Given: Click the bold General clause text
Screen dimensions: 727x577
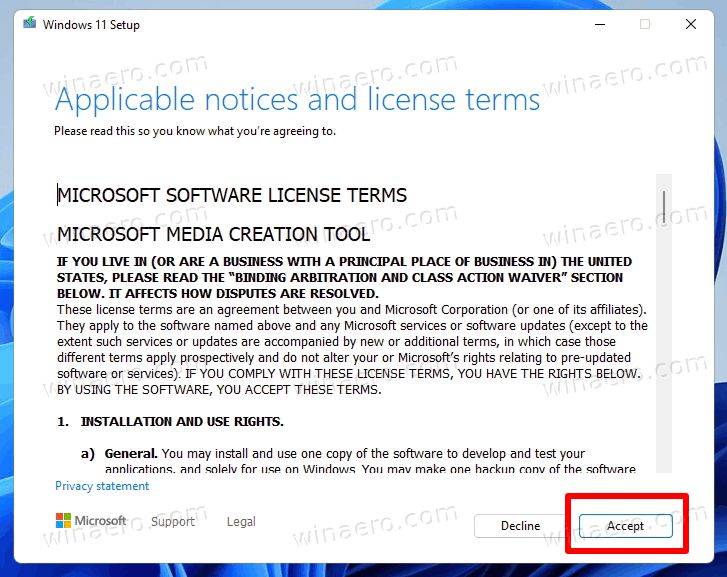Looking at the screenshot, I should [x=131, y=453].
